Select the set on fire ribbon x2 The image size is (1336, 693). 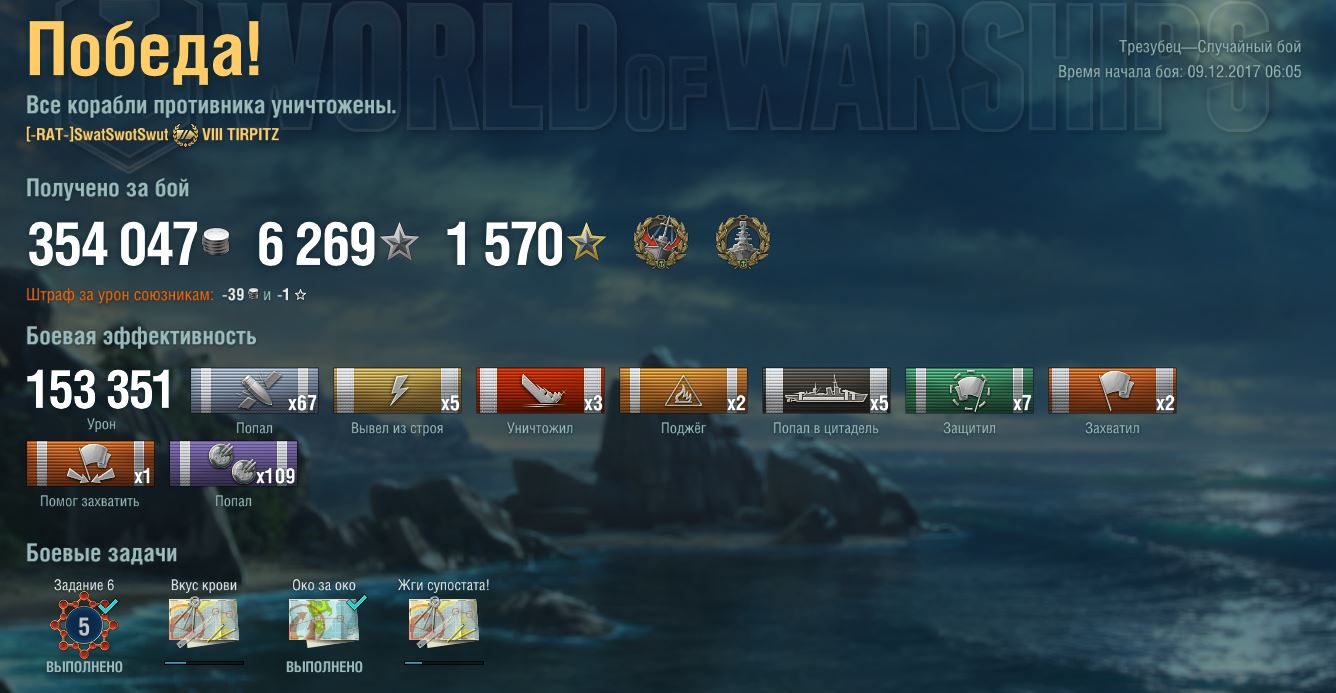click(683, 390)
